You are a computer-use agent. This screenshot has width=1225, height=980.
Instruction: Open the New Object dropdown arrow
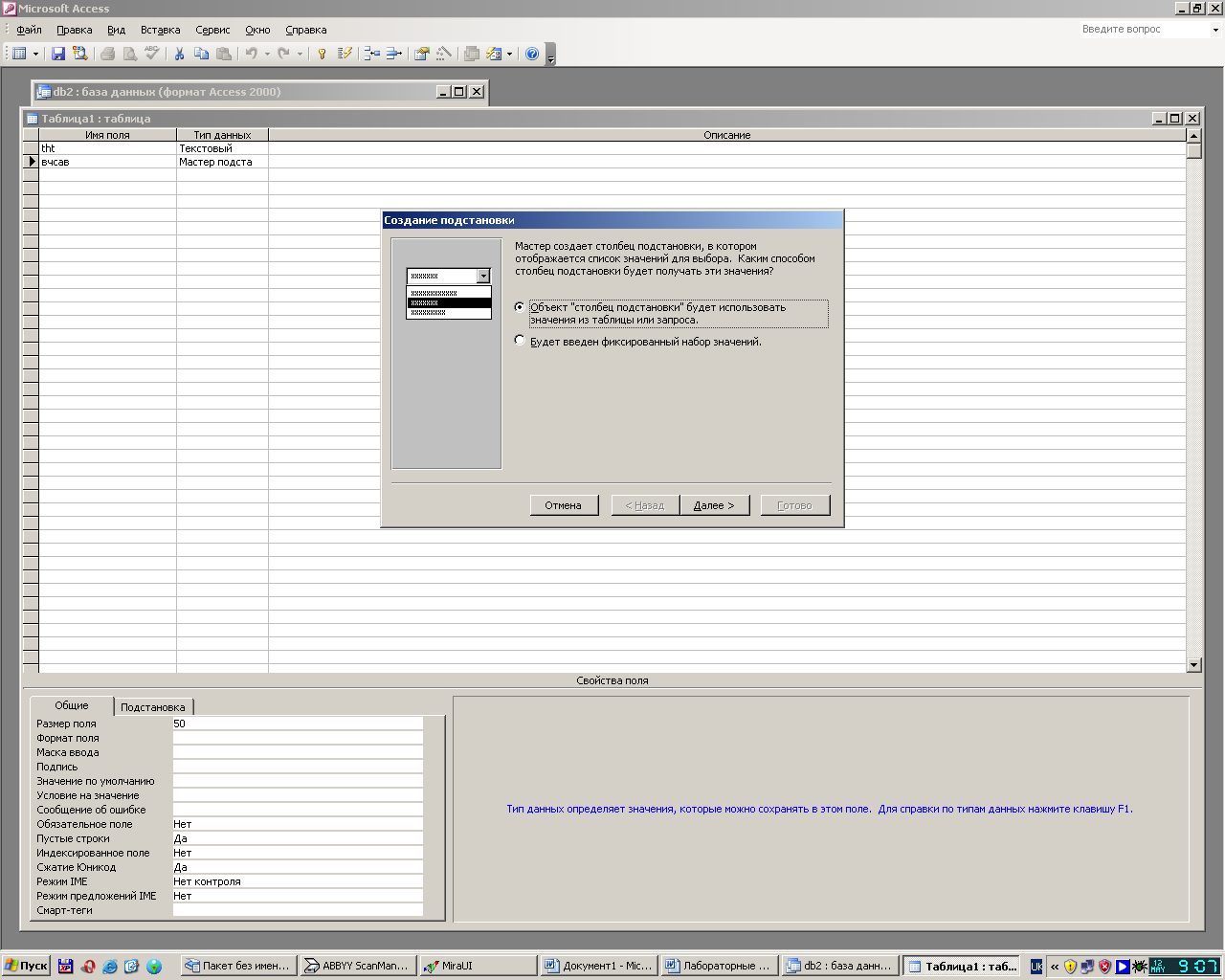[x=509, y=54]
